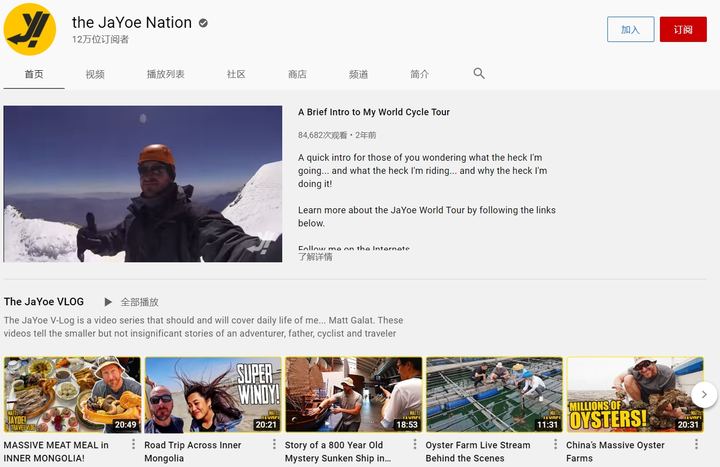
Task: Click the 全部播放 play all link
Action: pos(140,302)
